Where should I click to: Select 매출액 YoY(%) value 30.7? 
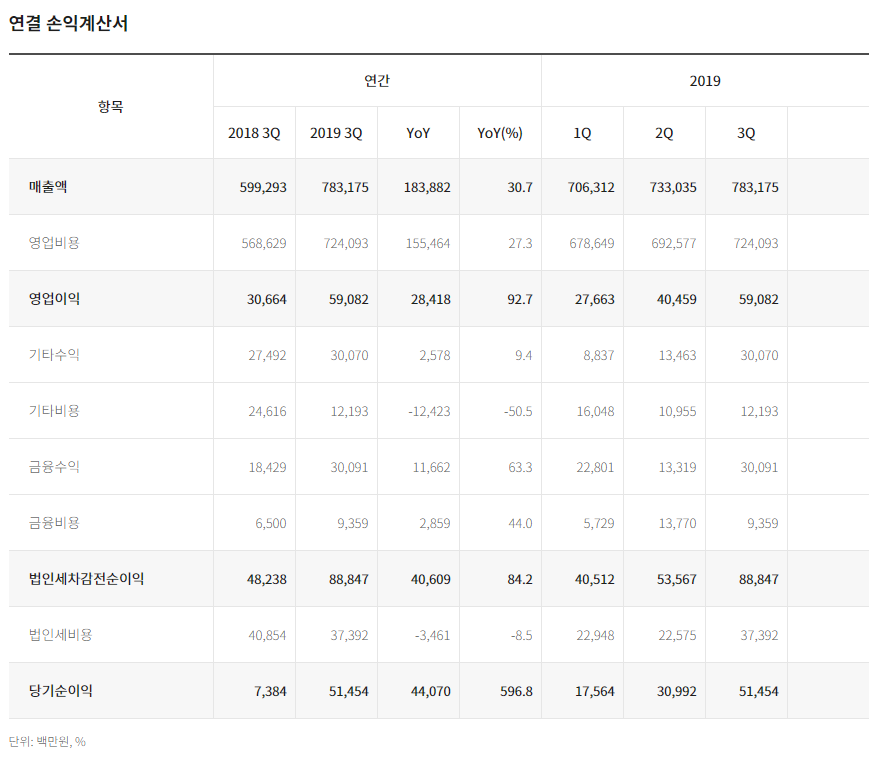coord(520,187)
